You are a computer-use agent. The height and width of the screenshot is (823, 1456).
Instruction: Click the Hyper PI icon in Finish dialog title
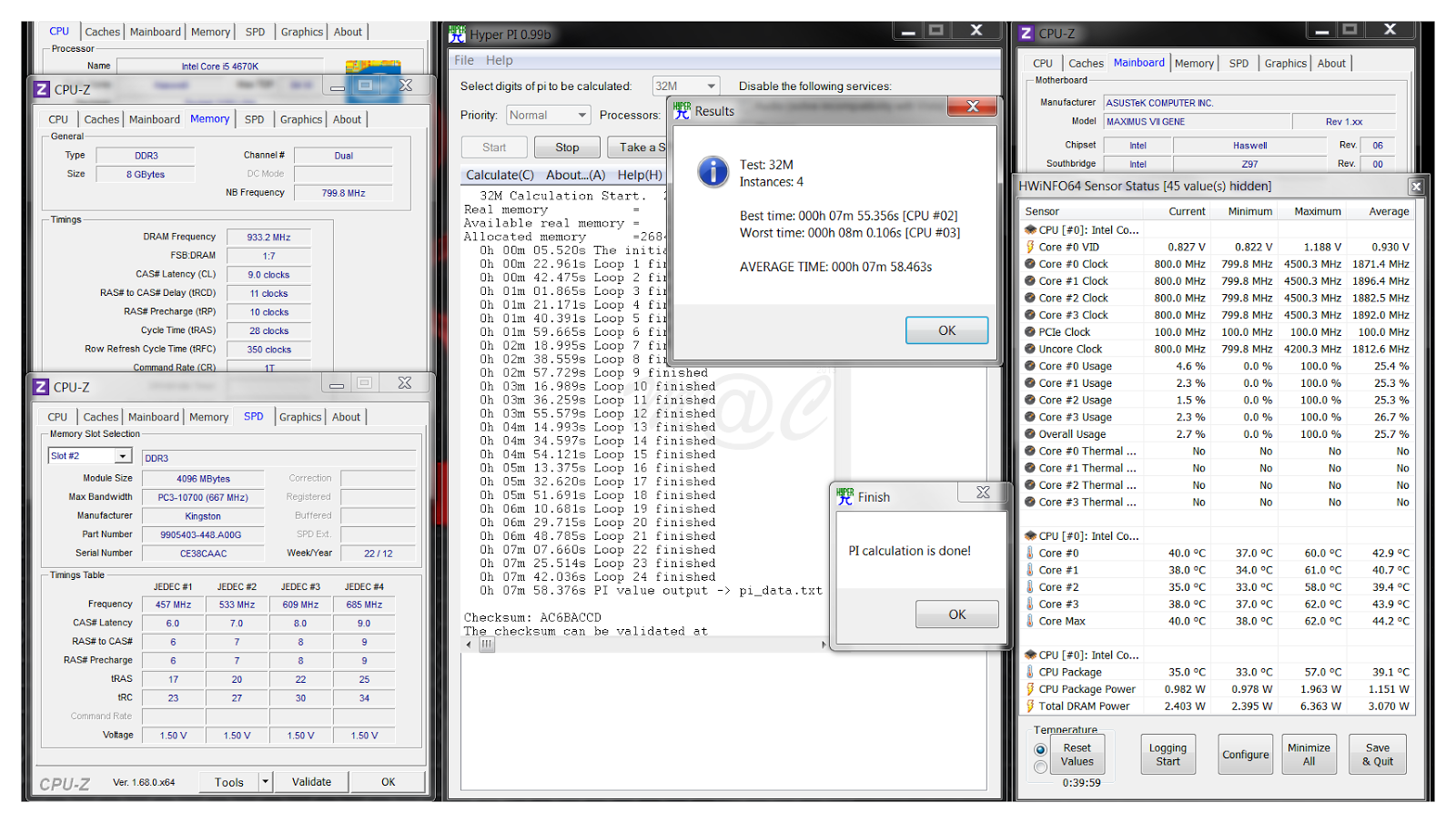[845, 496]
